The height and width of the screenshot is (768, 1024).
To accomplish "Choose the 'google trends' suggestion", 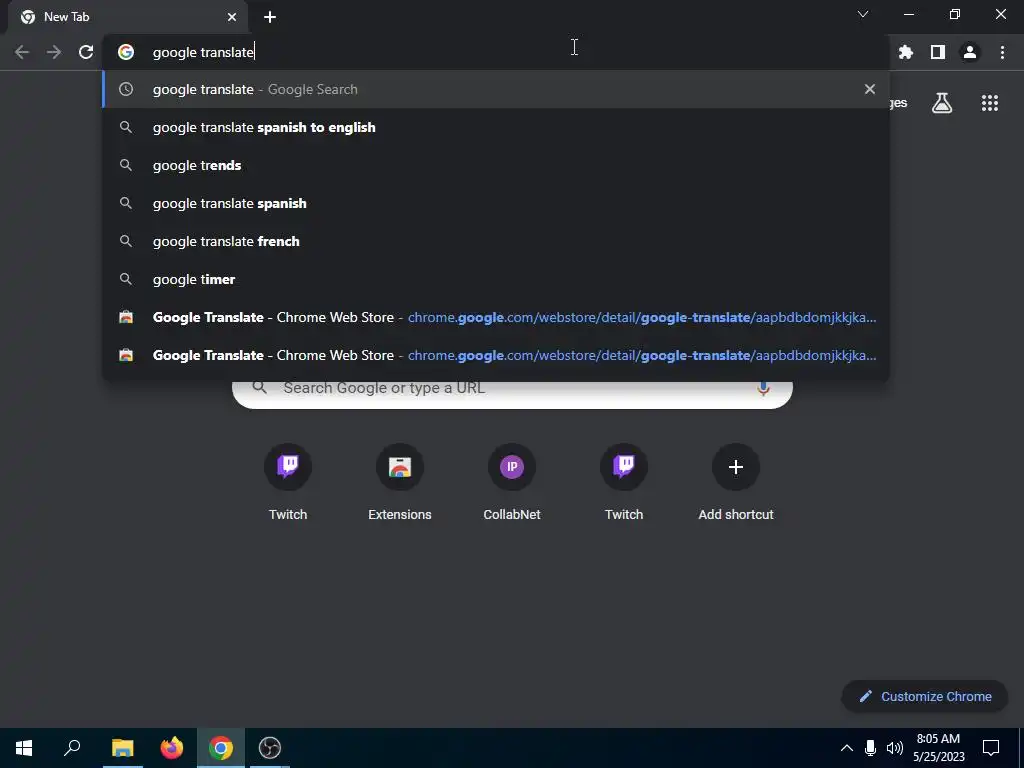I will (x=496, y=165).
